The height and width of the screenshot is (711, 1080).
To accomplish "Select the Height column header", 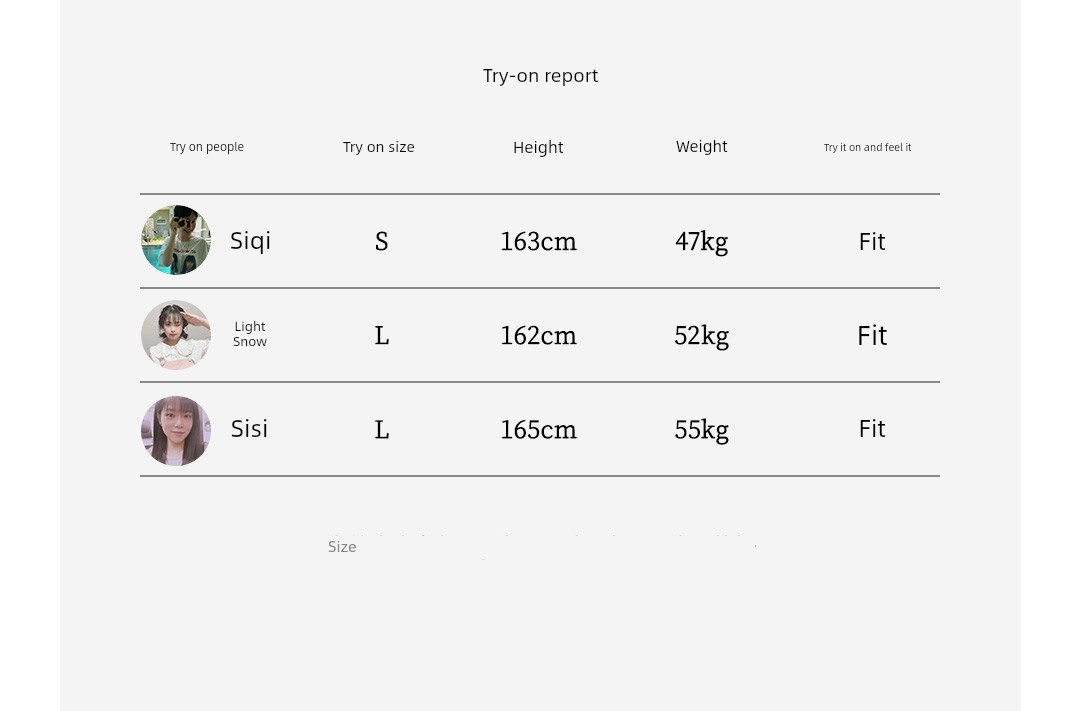I will 538,147.
